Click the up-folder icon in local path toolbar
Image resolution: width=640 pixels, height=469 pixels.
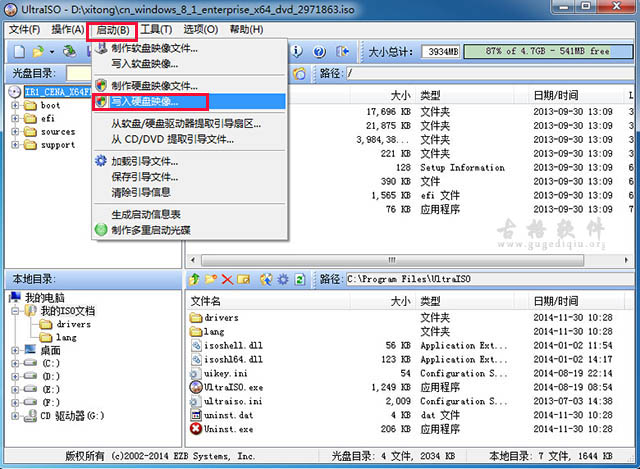[194, 279]
